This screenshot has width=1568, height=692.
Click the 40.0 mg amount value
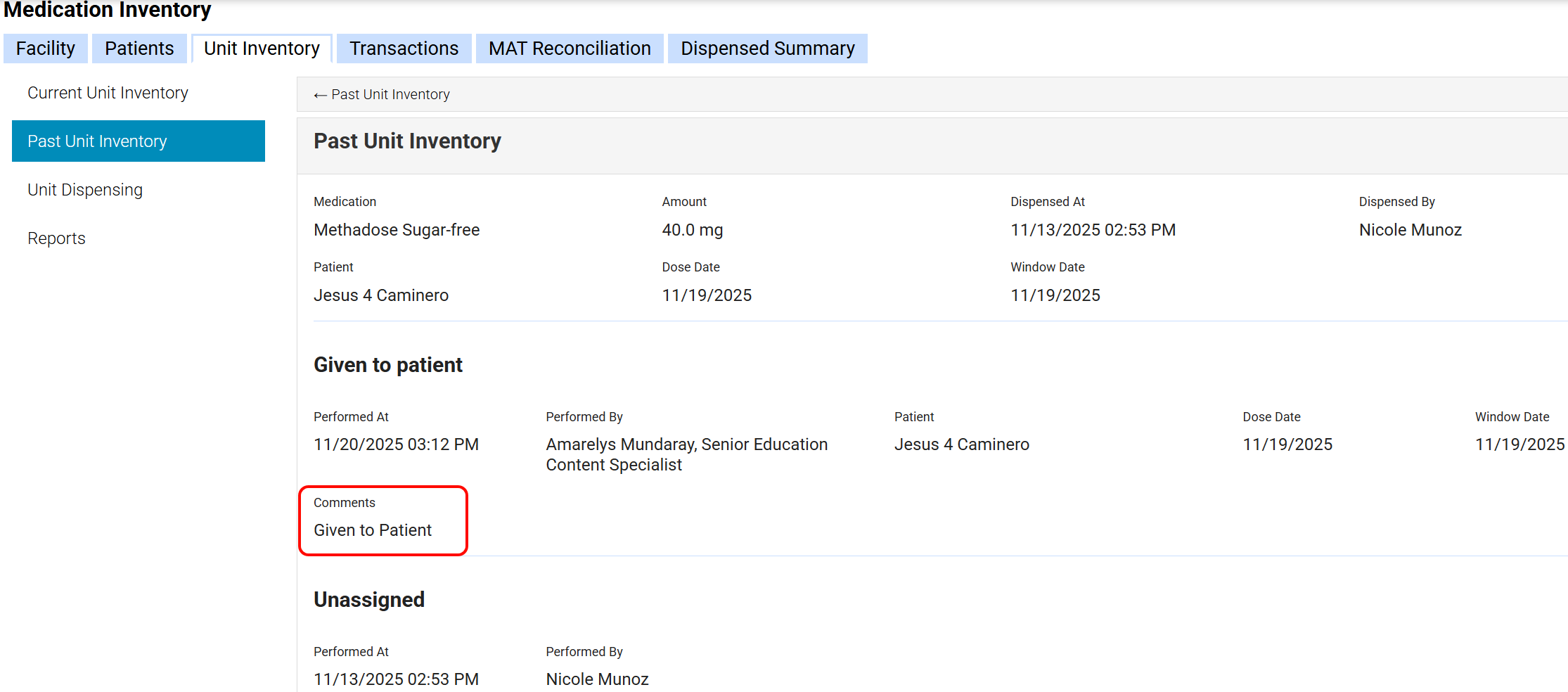tap(692, 230)
